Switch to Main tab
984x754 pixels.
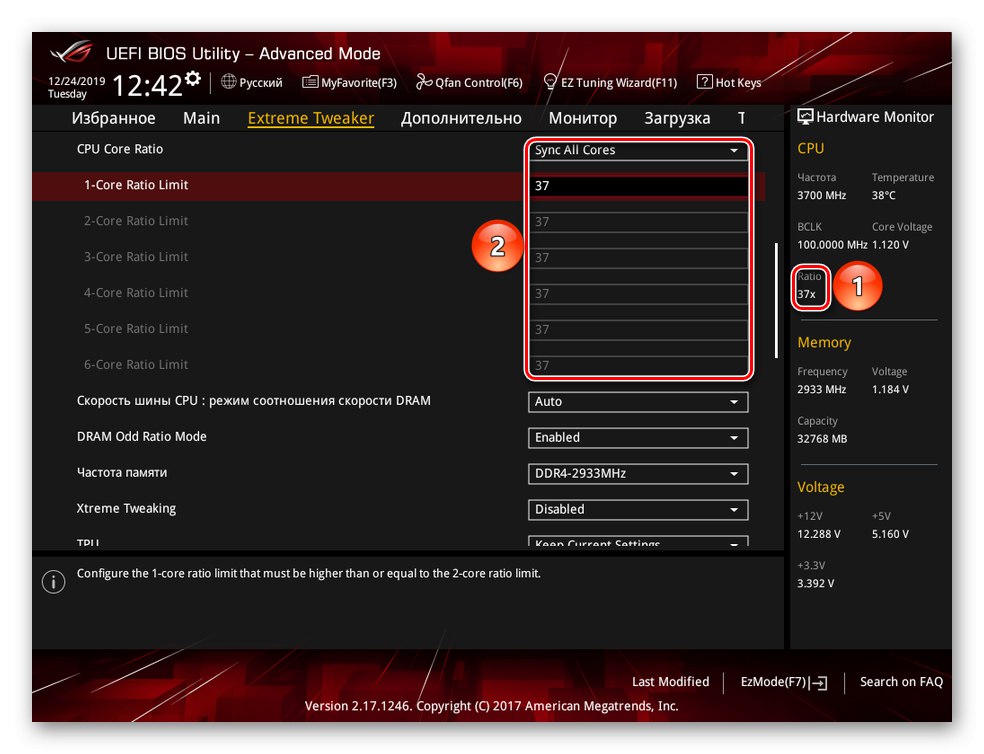201,118
